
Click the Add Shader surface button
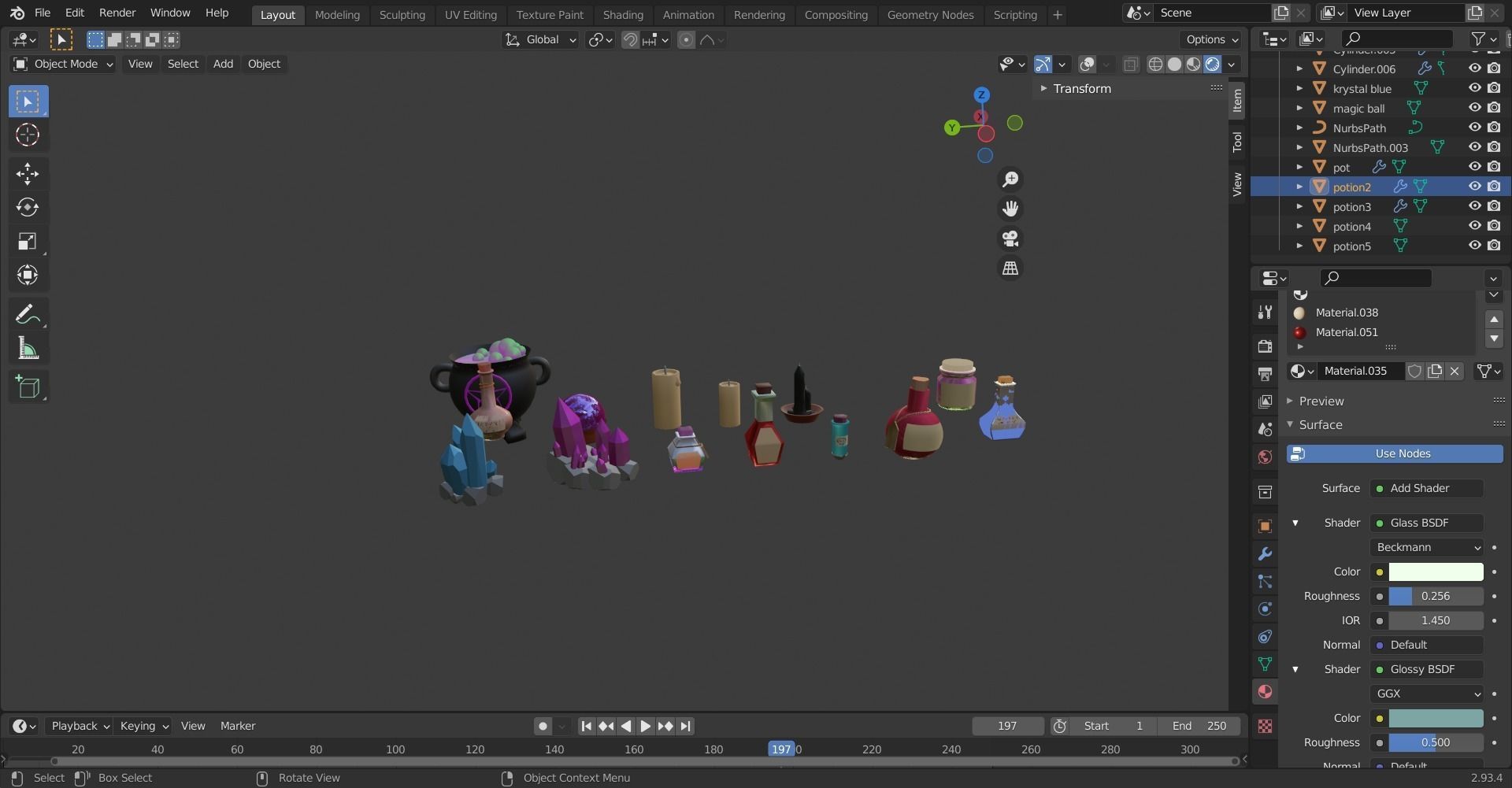(1427, 489)
